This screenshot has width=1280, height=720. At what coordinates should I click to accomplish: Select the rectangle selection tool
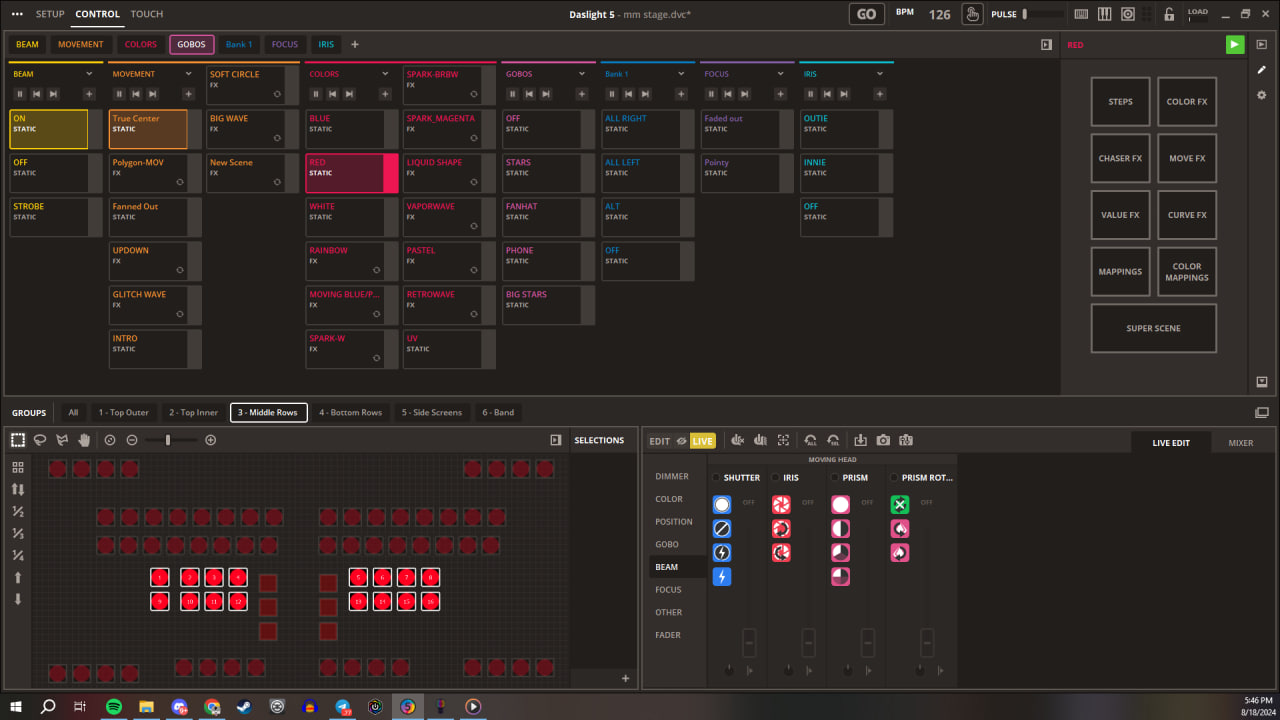click(x=18, y=440)
